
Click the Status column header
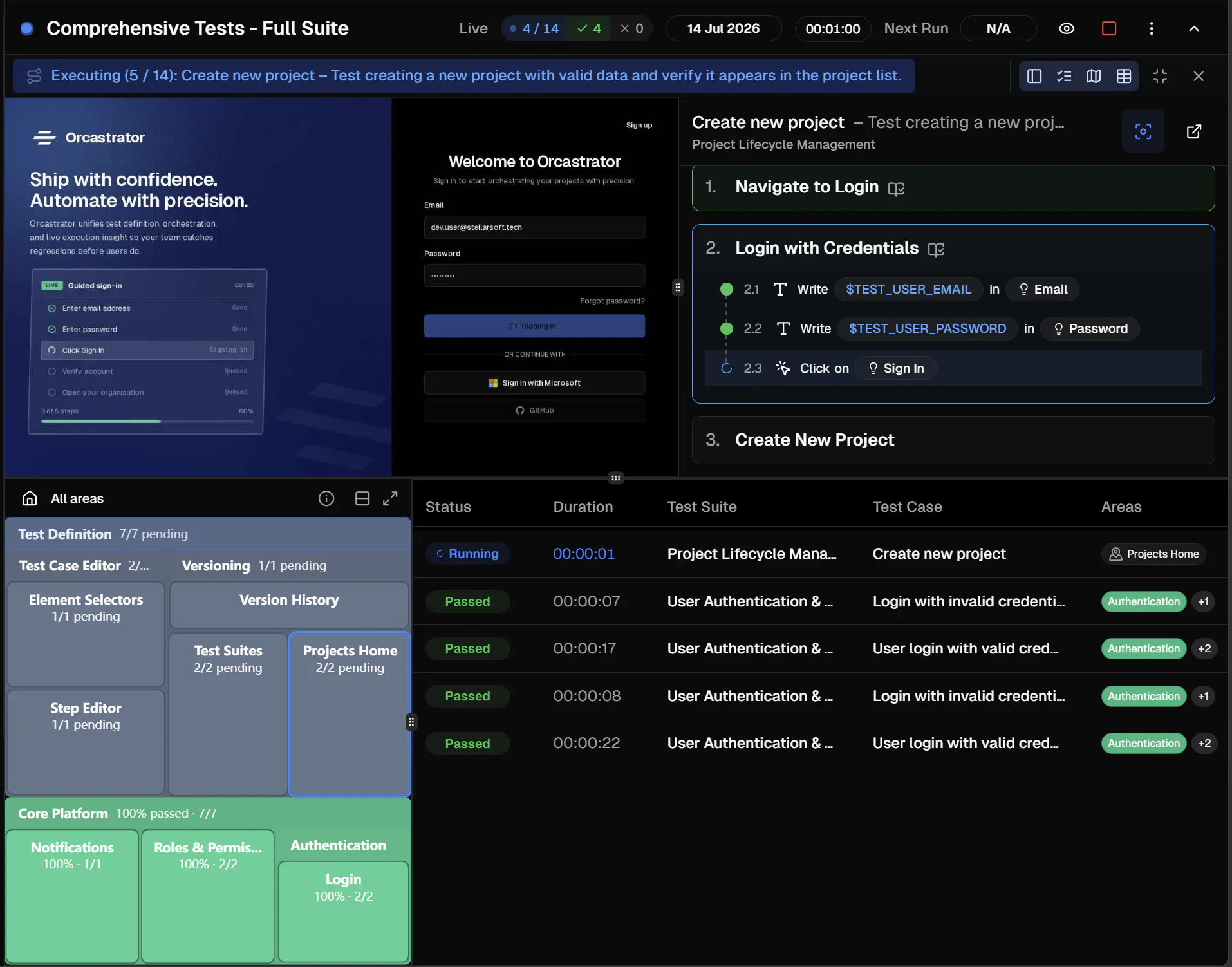tap(448, 507)
